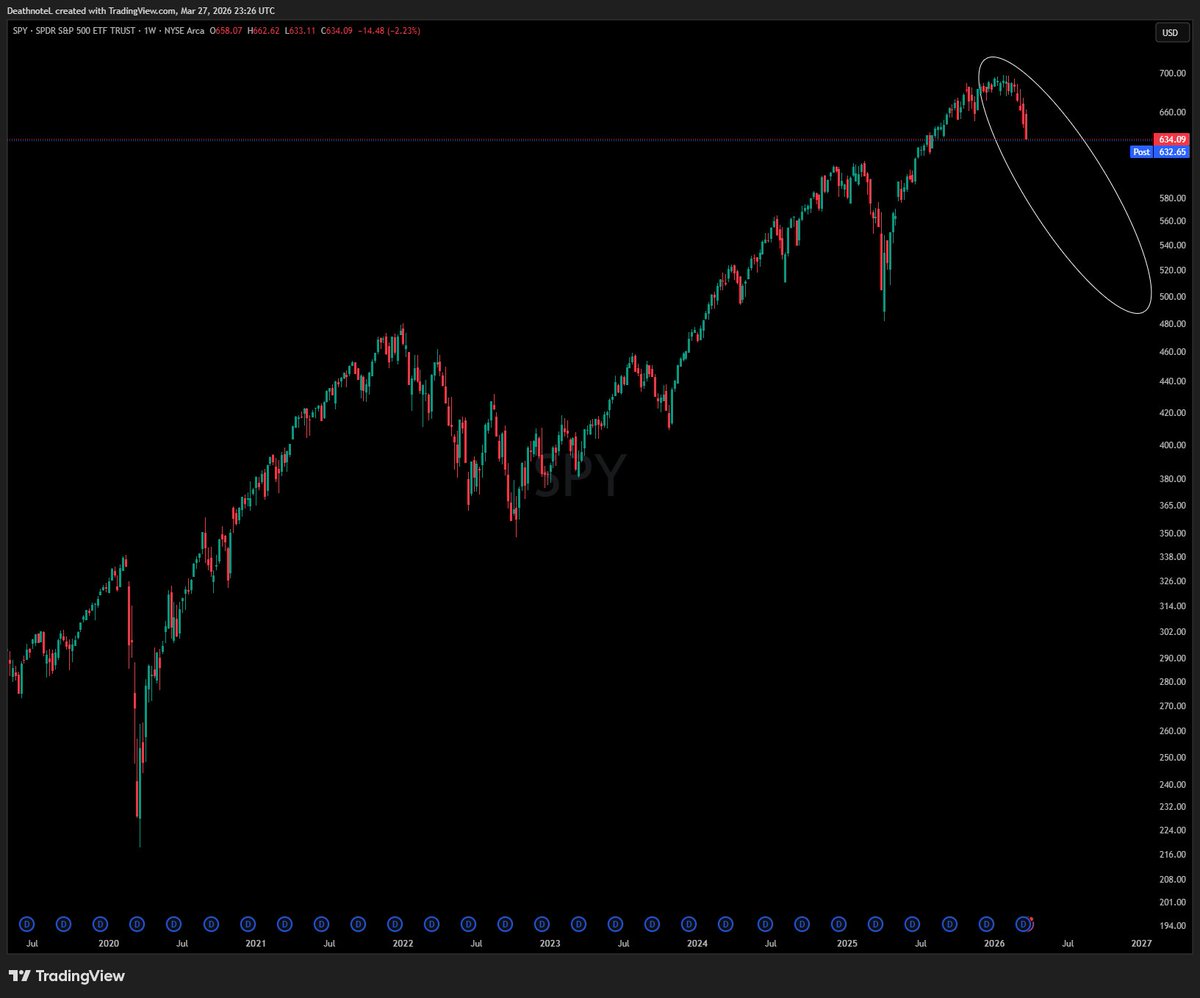1200x998 pixels.
Task: Click the 365.00 price axis label
Action: pos(1172,506)
